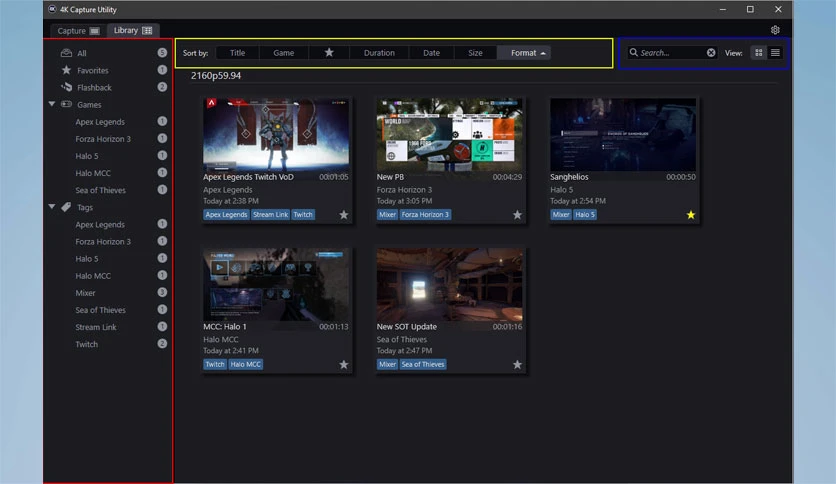Switch to list view icon
Viewport: 836px width, 484px height.
[x=775, y=52]
